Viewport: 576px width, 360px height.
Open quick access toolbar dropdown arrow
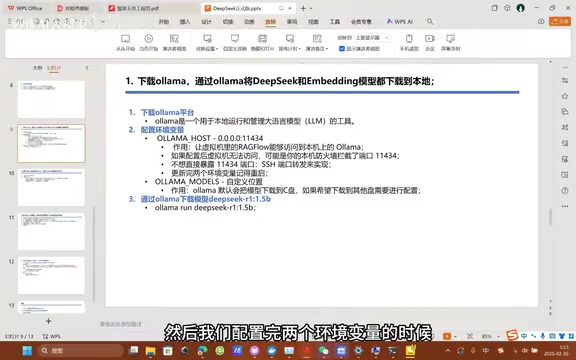[103, 22]
